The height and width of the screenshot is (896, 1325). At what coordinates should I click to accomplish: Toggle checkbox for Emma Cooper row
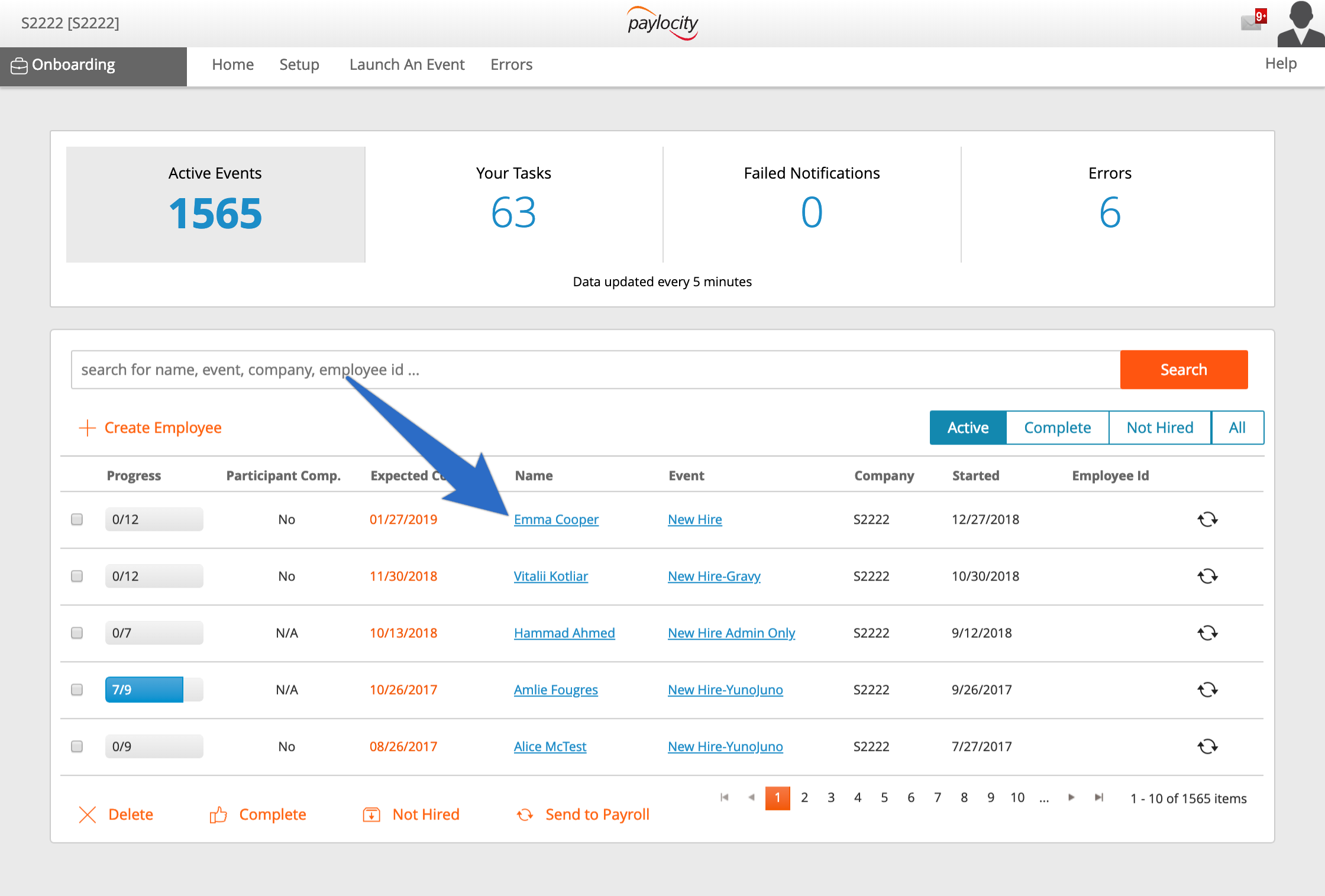click(x=78, y=518)
